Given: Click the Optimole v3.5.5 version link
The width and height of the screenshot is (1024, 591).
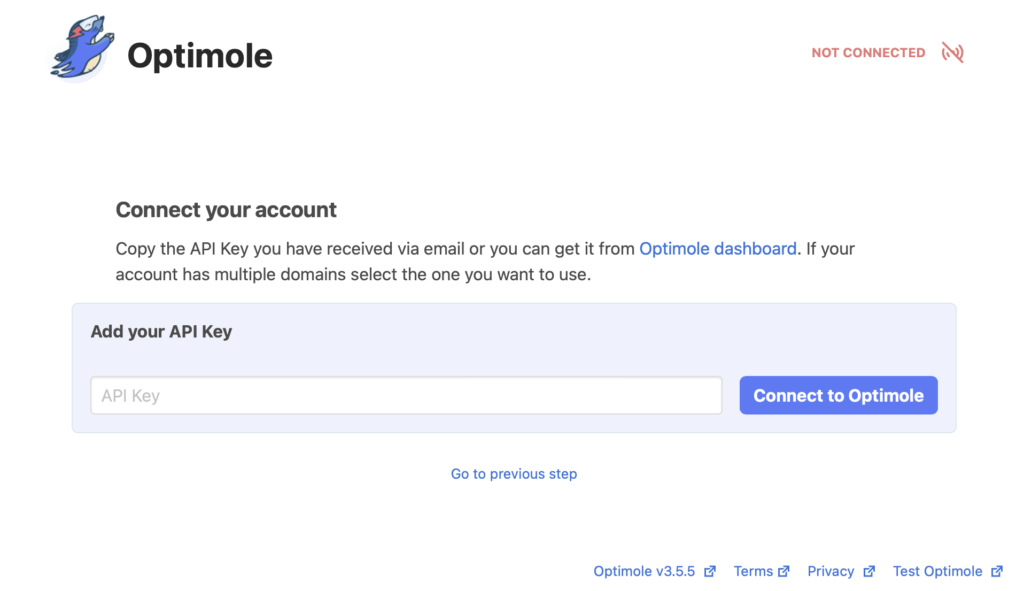Looking at the screenshot, I should tap(644, 571).
